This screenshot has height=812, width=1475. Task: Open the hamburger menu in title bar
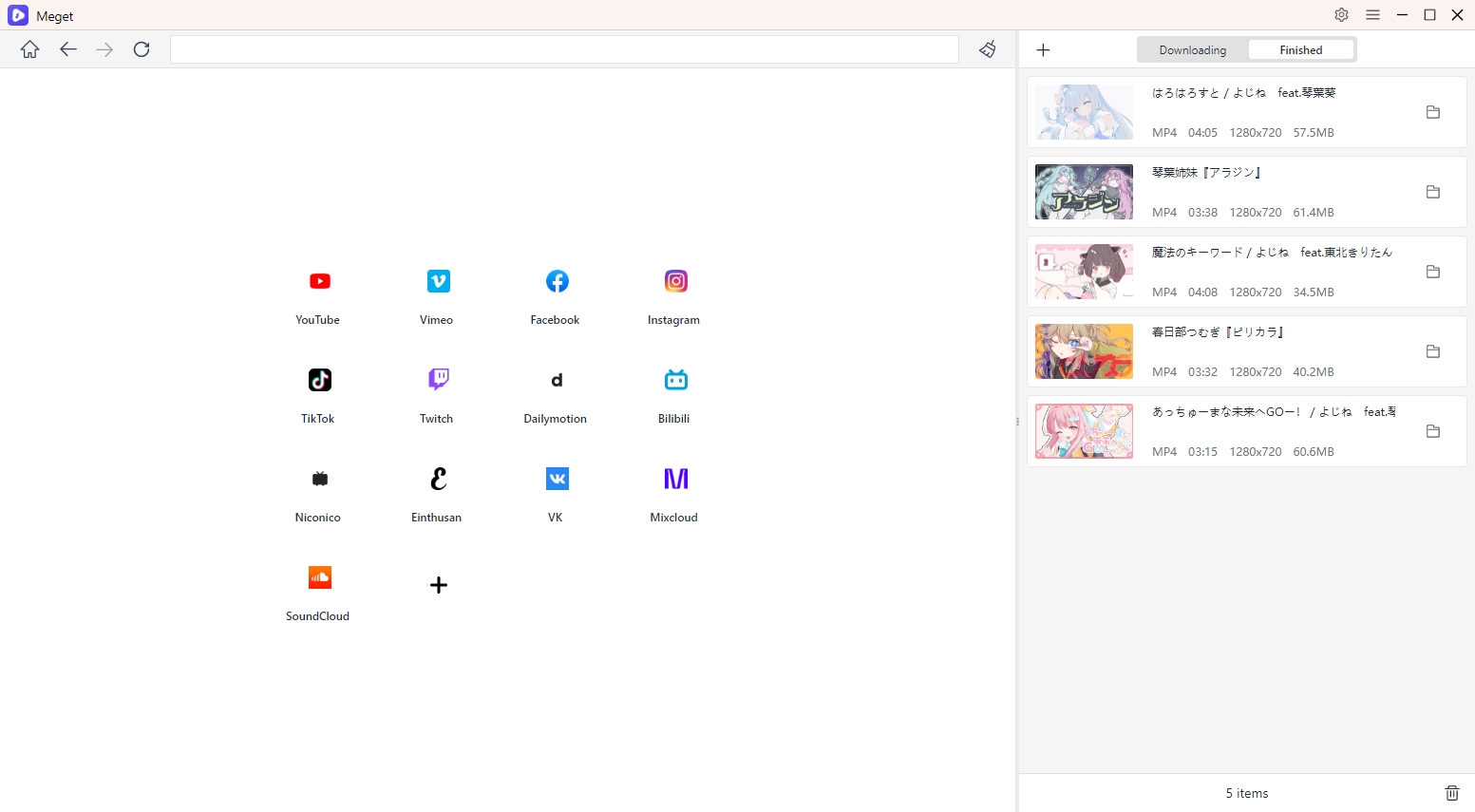pyautogui.click(x=1372, y=15)
